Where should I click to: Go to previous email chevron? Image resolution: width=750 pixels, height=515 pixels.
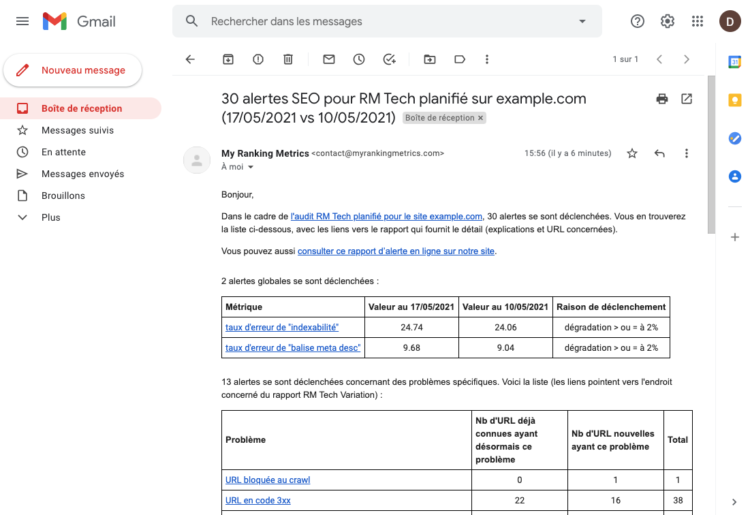[x=660, y=59]
